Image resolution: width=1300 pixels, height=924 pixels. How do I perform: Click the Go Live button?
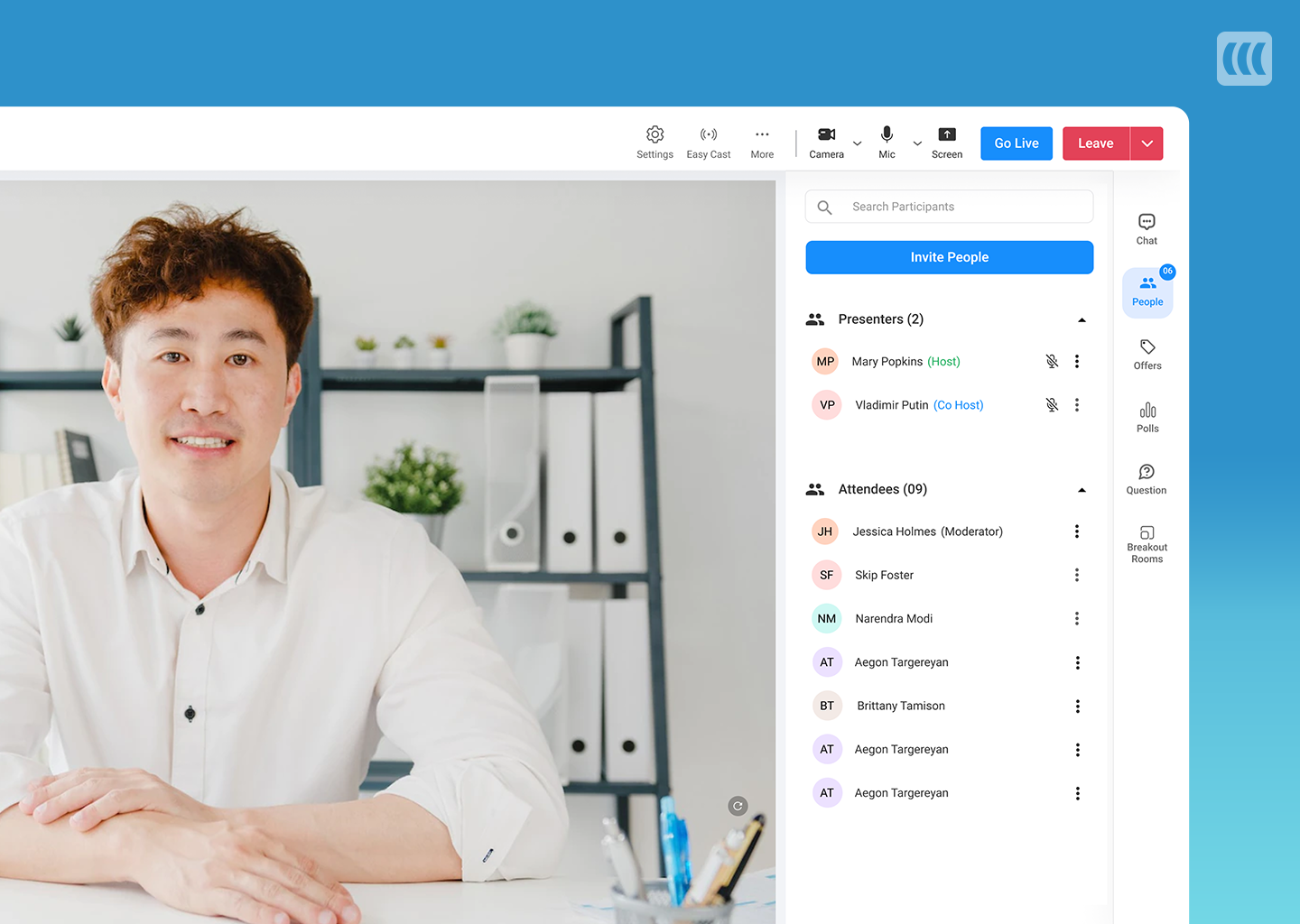(x=1017, y=143)
